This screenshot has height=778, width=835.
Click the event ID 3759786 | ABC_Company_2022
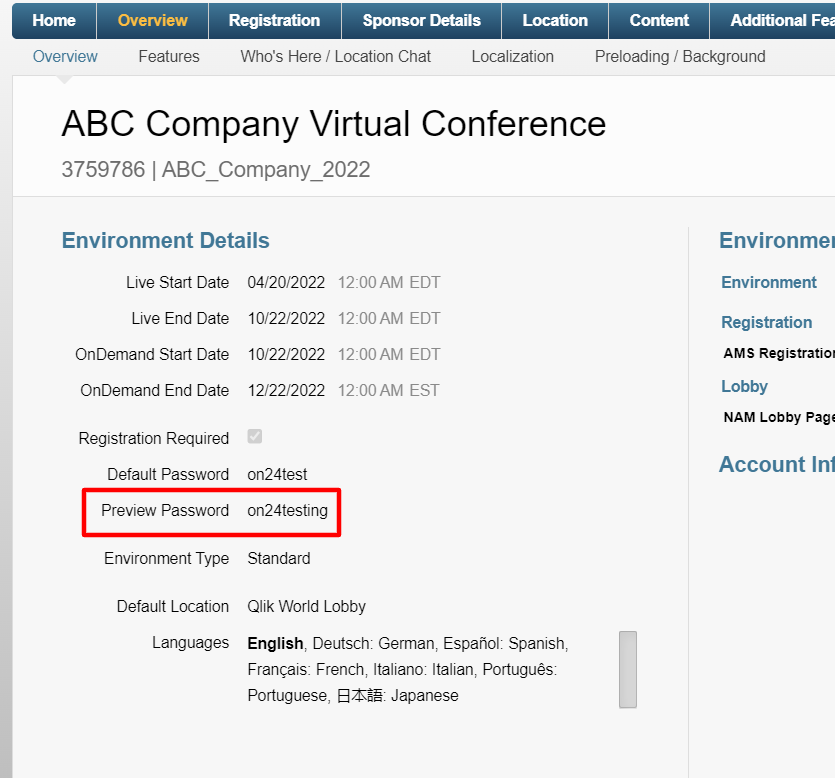(x=216, y=170)
